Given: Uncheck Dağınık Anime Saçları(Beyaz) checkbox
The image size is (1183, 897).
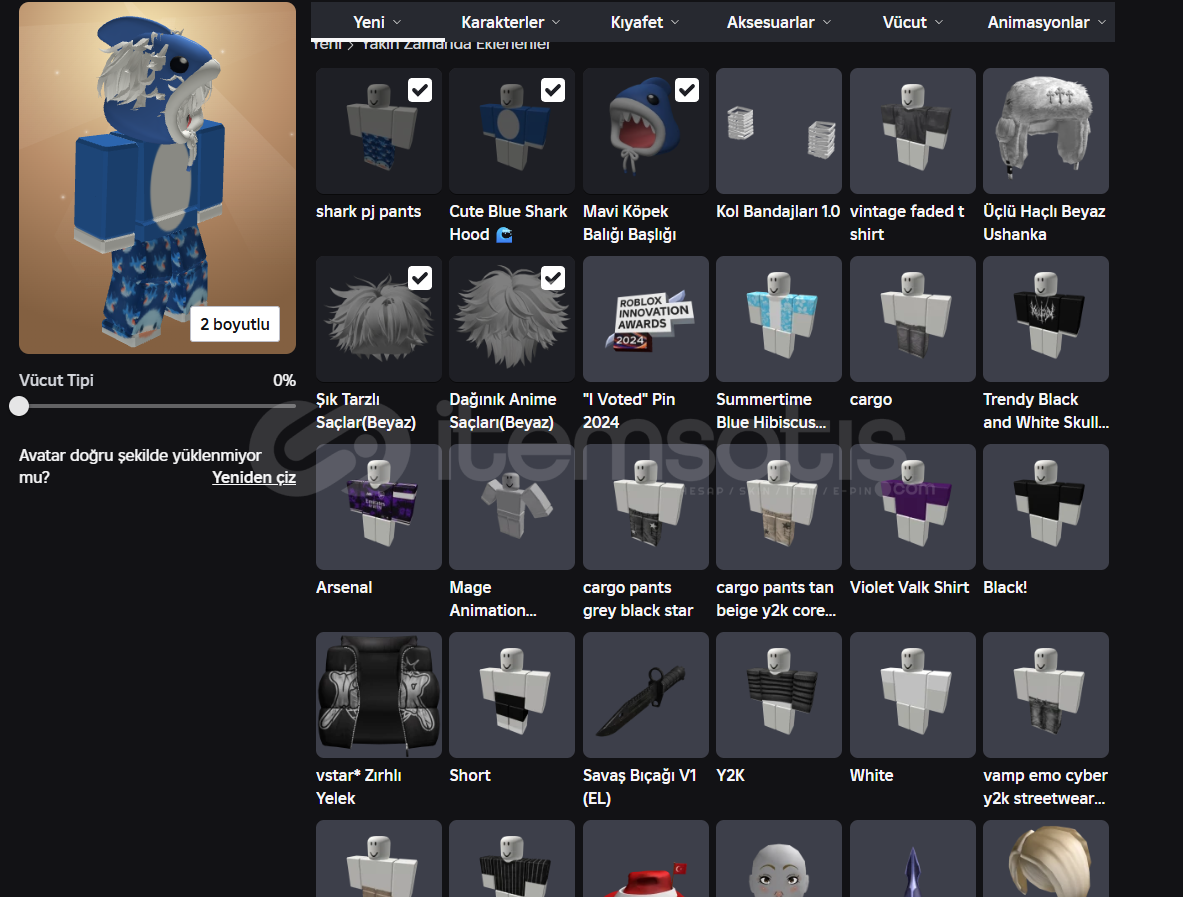Looking at the screenshot, I should click(553, 278).
